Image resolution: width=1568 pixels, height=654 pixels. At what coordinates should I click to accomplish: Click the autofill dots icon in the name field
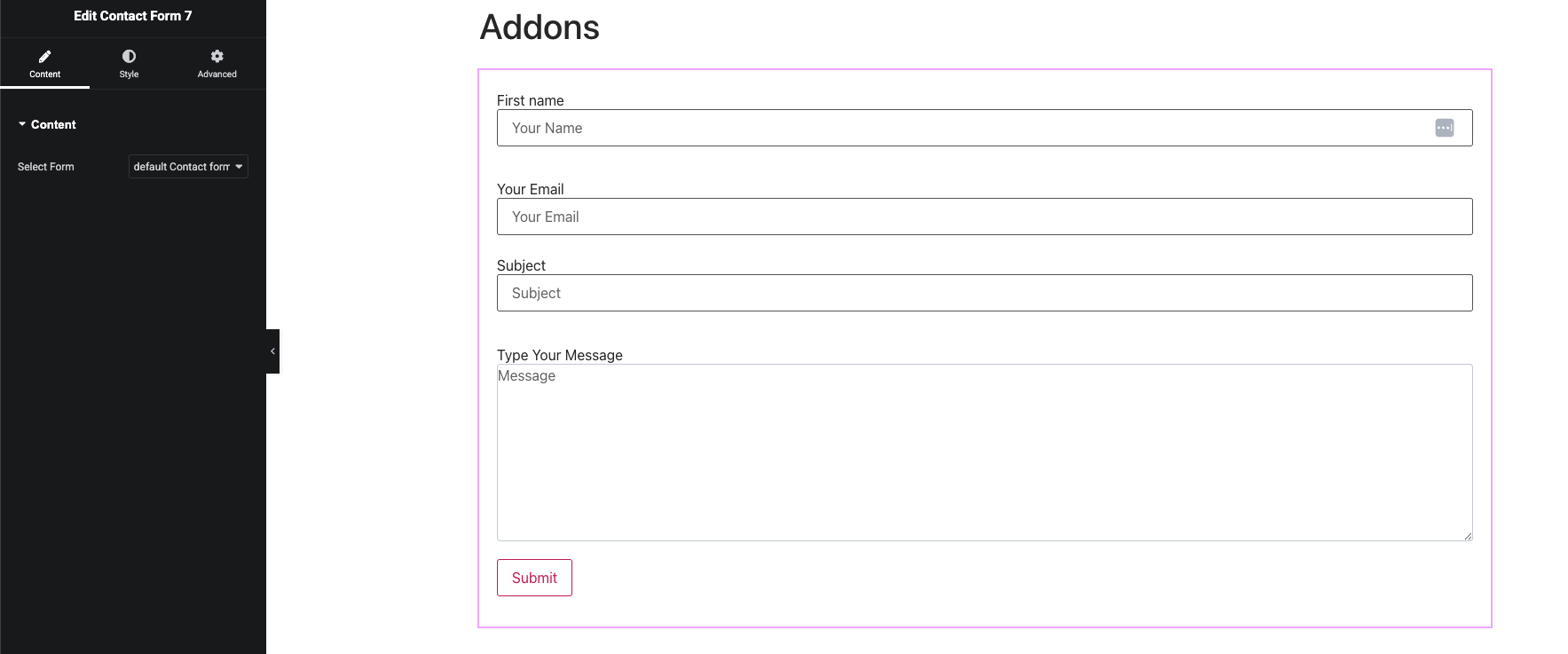click(x=1444, y=128)
